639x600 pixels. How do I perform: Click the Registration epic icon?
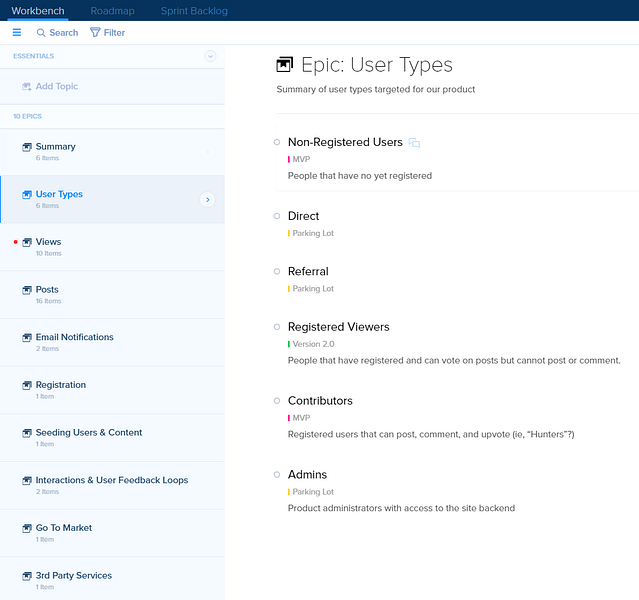click(x=27, y=385)
